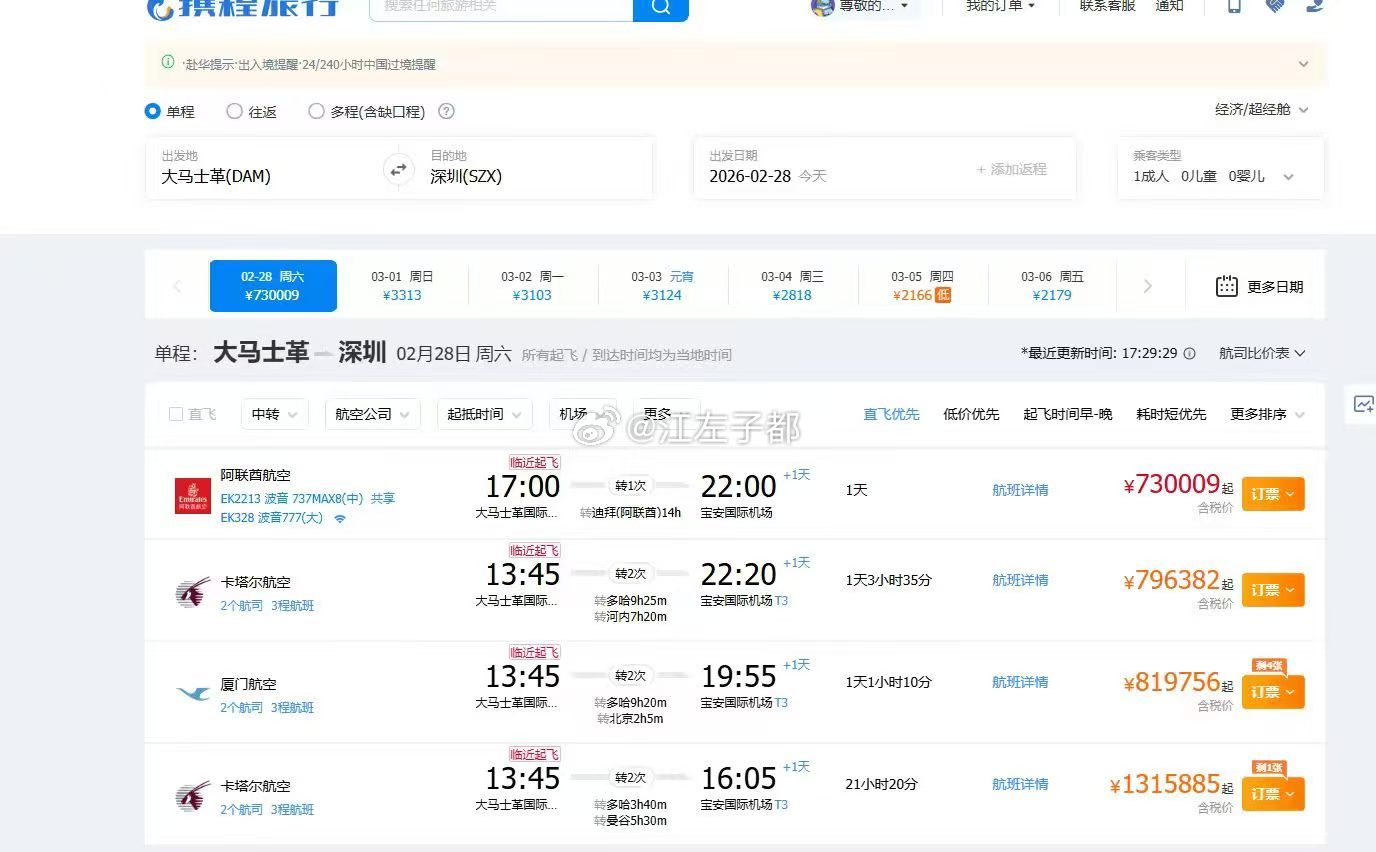Open the 乘客类型 passenger dropdown
The width and height of the screenshot is (1376, 852).
(1221, 168)
